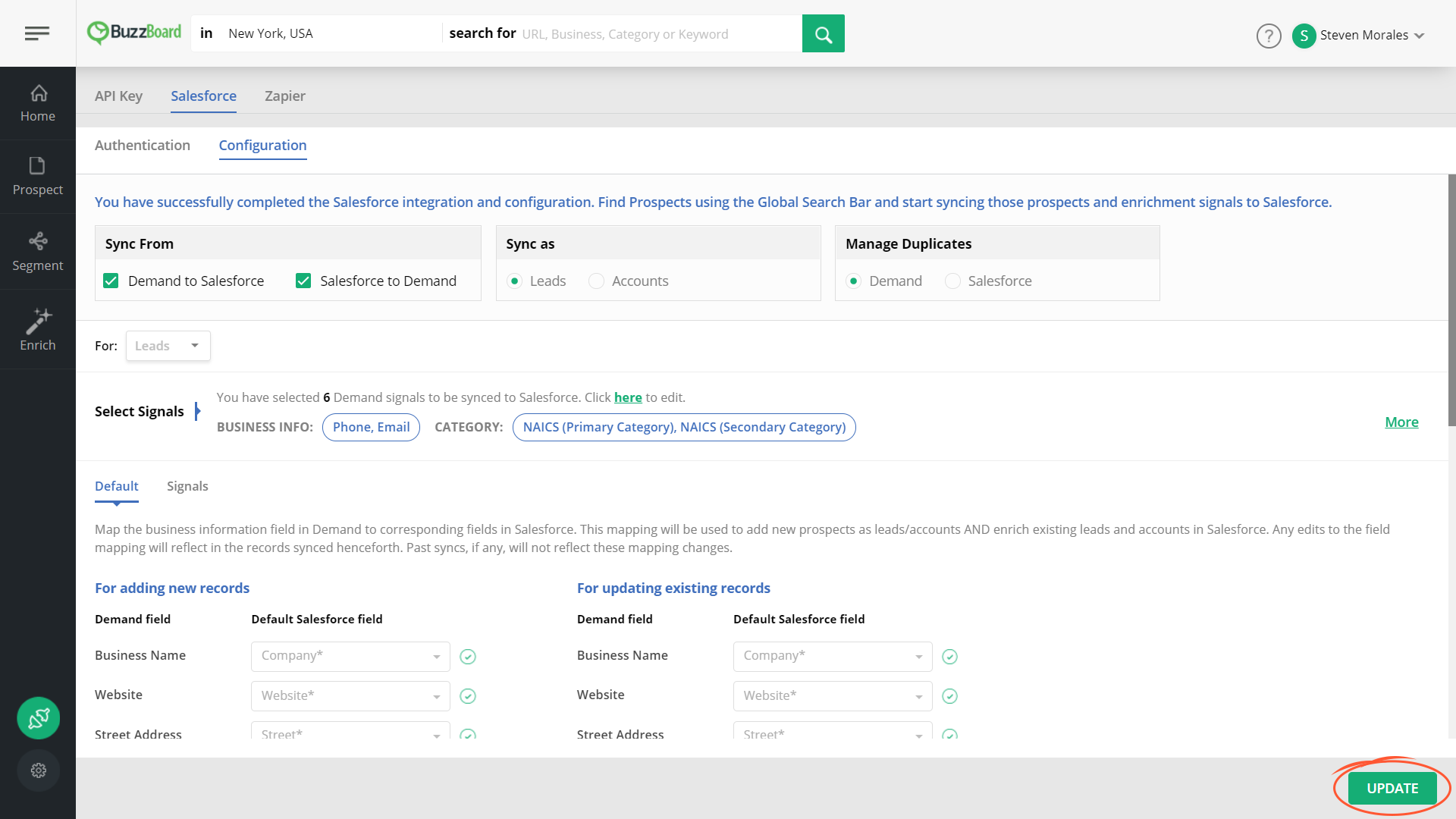Select the Signals mapping tab
Viewport: 1456px width, 819px height.
pyautogui.click(x=187, y=487)
